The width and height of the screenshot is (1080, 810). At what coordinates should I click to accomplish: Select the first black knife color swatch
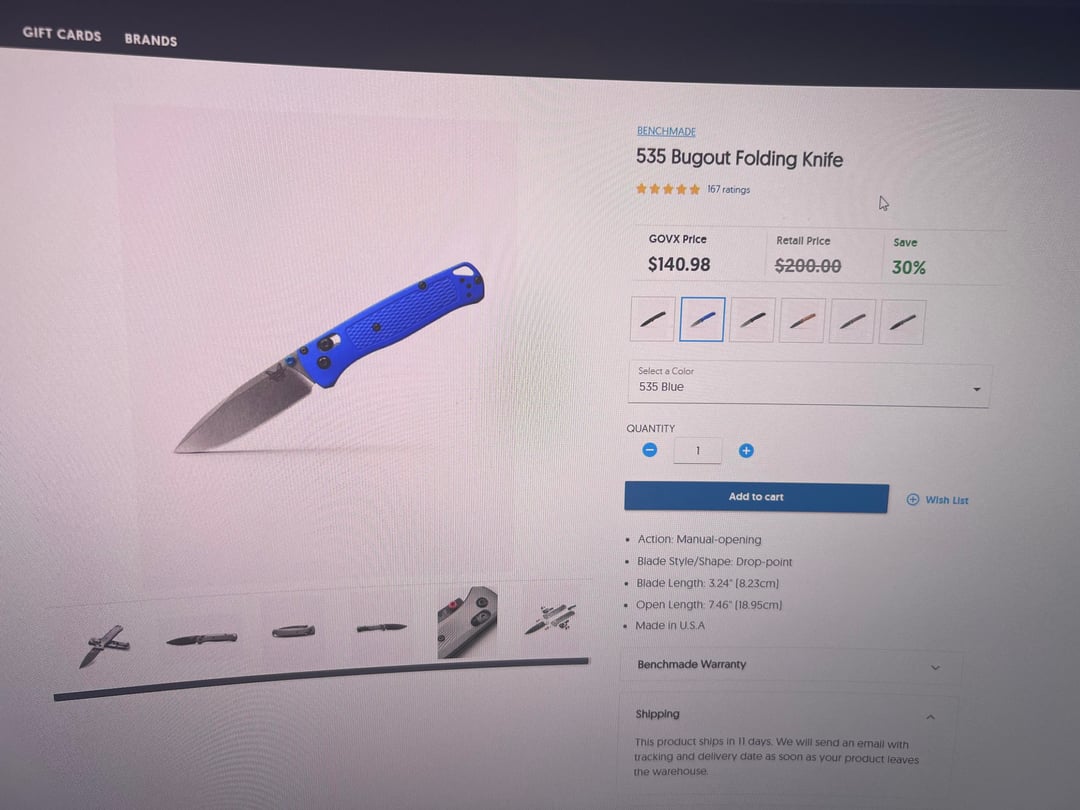652,318
